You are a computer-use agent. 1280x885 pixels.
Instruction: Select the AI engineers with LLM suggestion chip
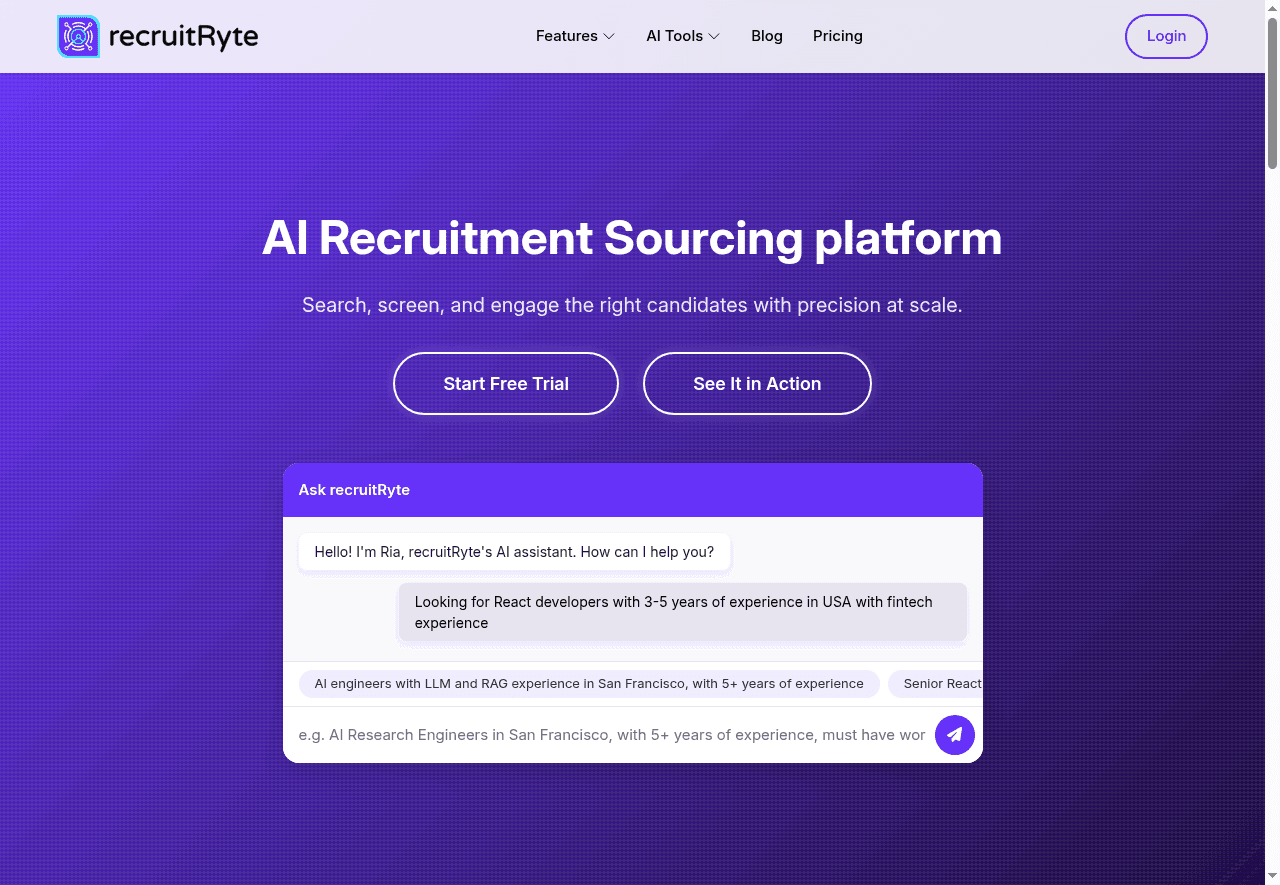[589, 684]
